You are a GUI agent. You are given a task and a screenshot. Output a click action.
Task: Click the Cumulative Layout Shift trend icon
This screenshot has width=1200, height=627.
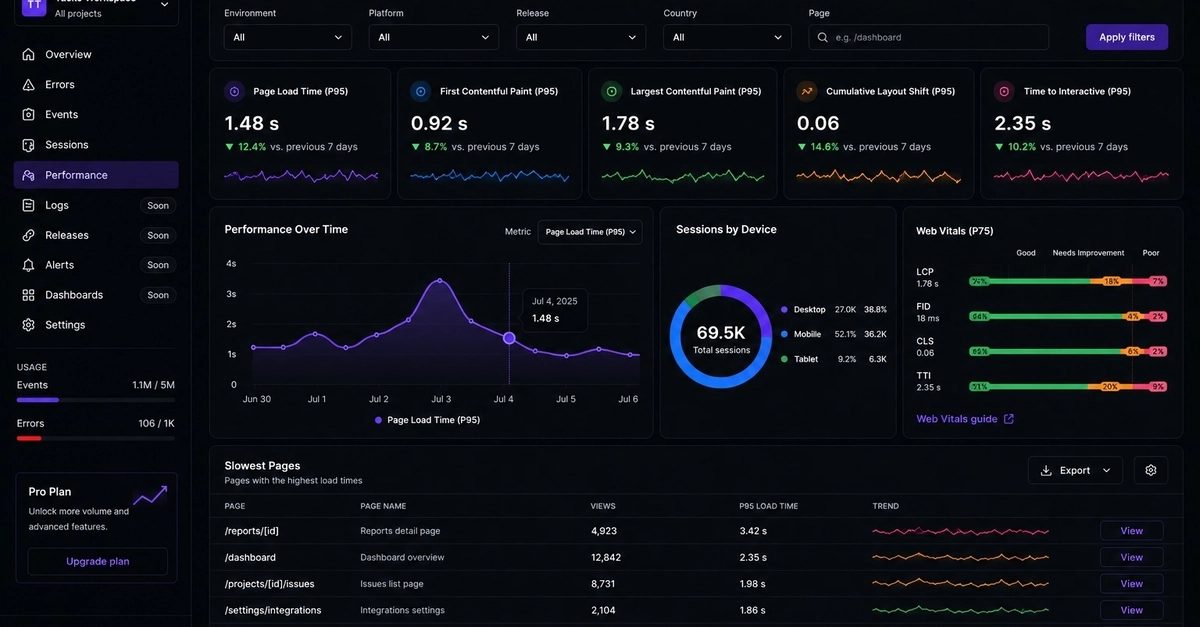coord(806,91)
